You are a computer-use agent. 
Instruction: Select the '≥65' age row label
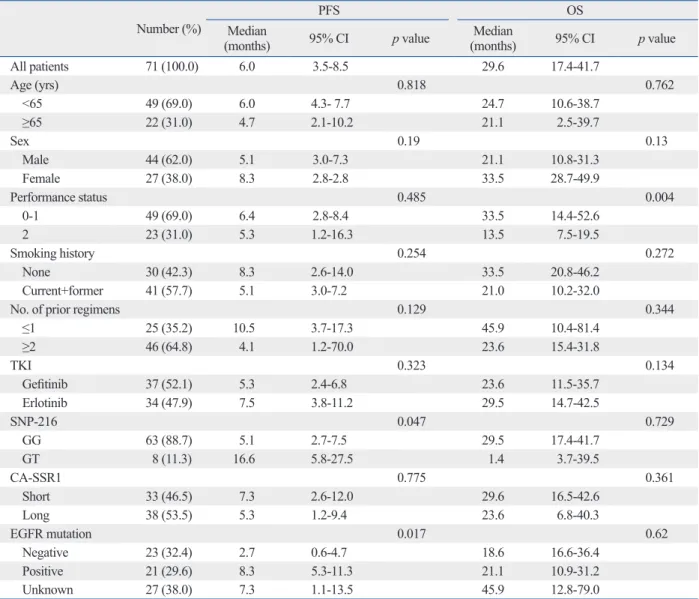pos(32,123)
